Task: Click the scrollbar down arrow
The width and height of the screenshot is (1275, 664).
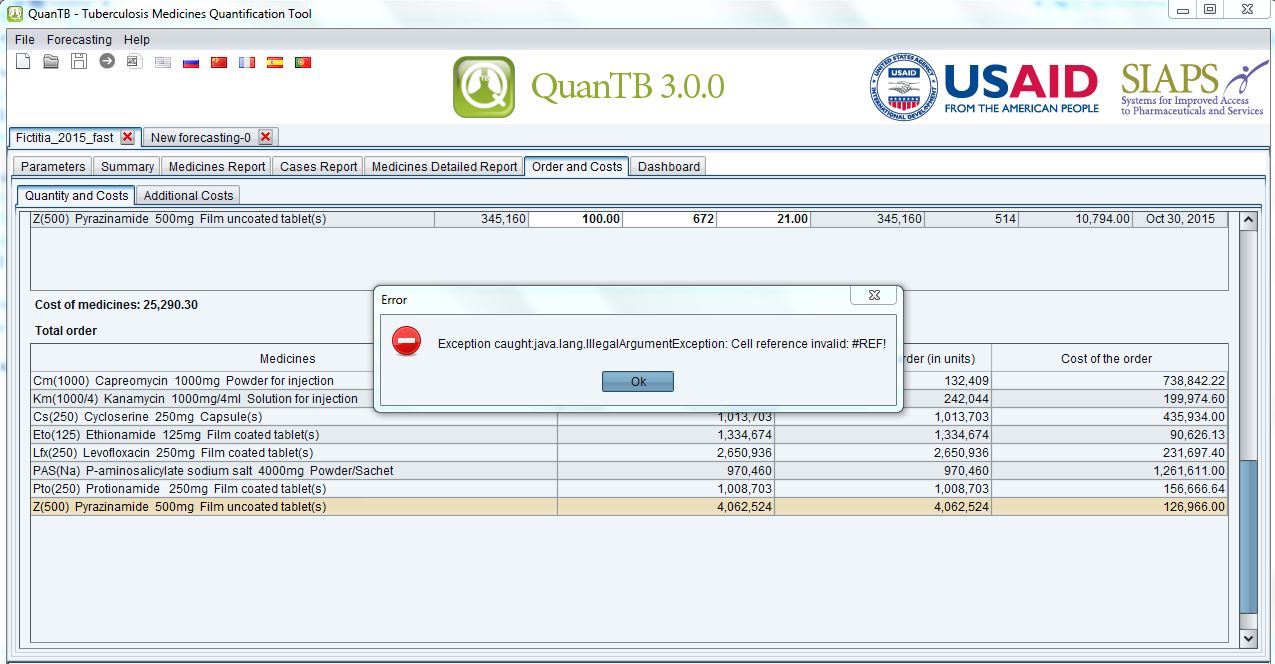Action: click(x=1248, y=637)
